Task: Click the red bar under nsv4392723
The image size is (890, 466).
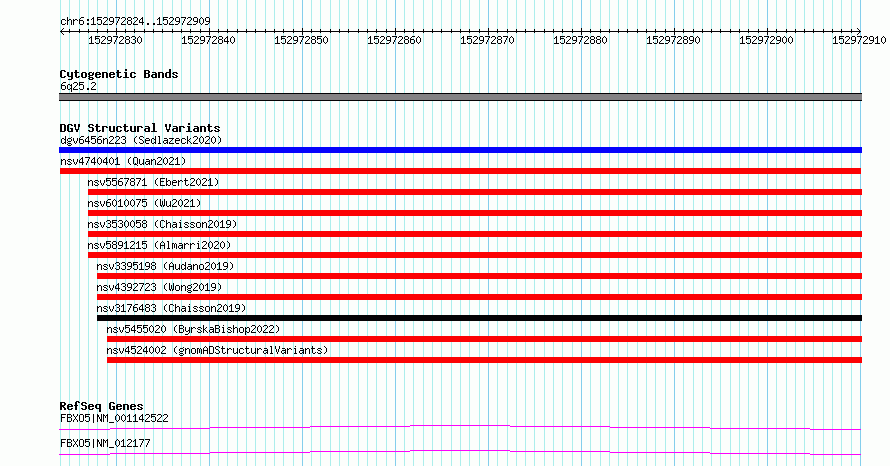Action: [x=480, y=297]
